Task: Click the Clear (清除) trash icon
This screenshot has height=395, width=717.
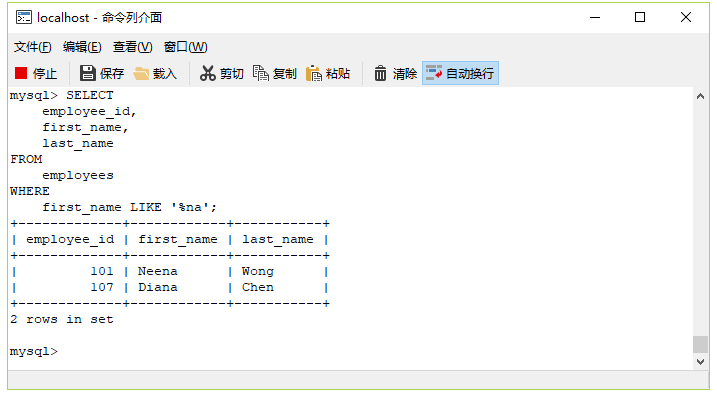Action: coord(380,73)
